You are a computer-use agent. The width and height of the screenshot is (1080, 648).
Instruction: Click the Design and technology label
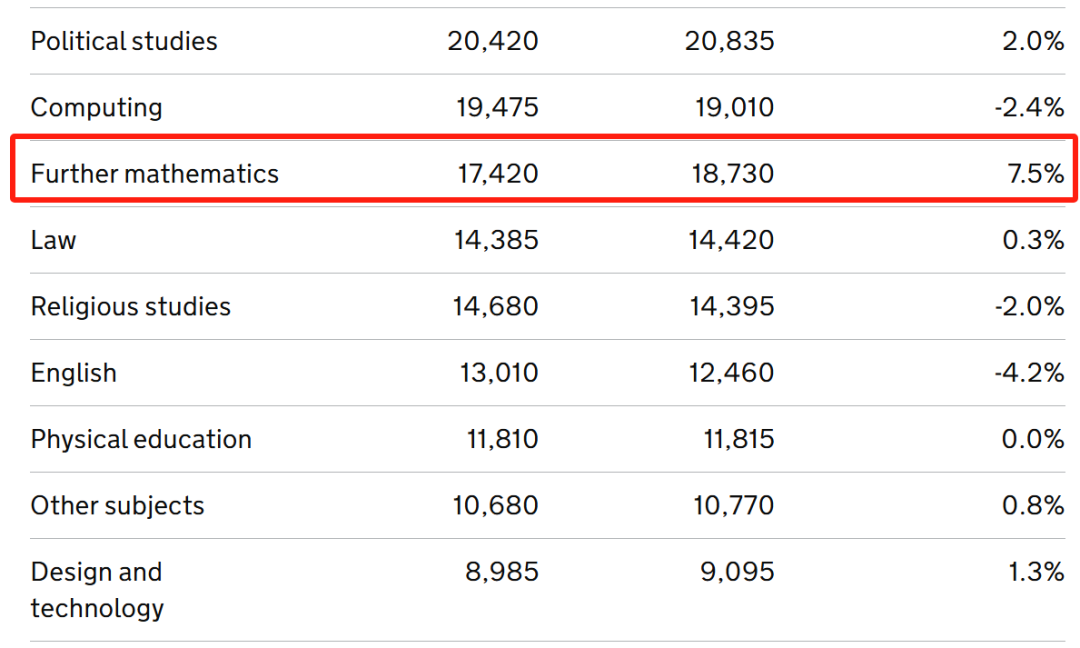pyautogui.click(x=97, y=590)
